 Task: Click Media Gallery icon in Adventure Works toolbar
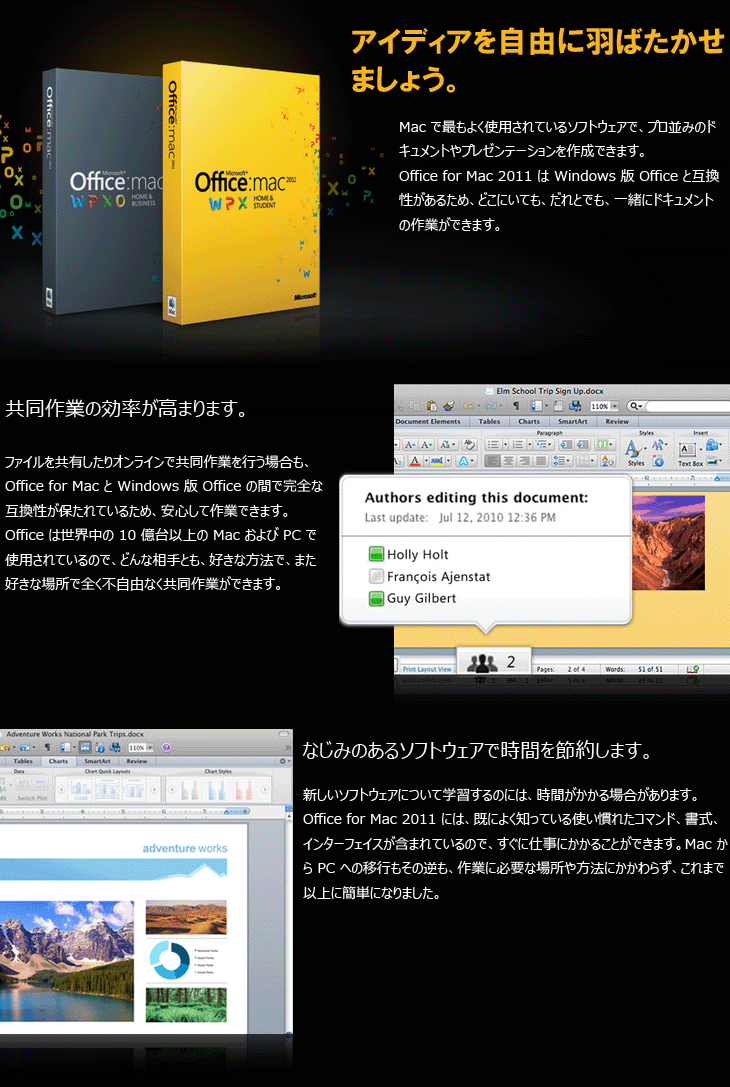click(x=114, y=747)
